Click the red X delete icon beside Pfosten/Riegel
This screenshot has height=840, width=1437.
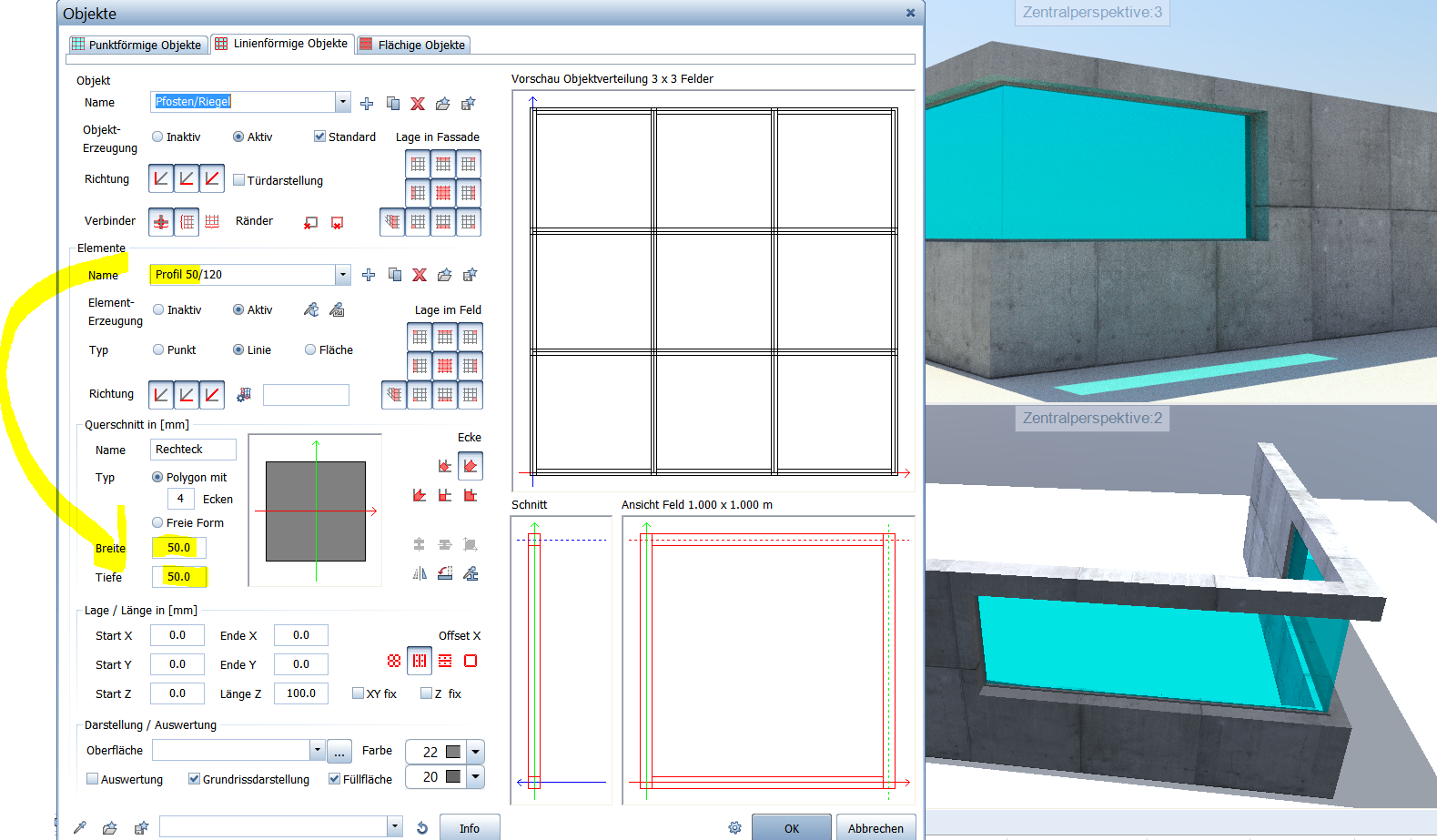pos(418,104)
